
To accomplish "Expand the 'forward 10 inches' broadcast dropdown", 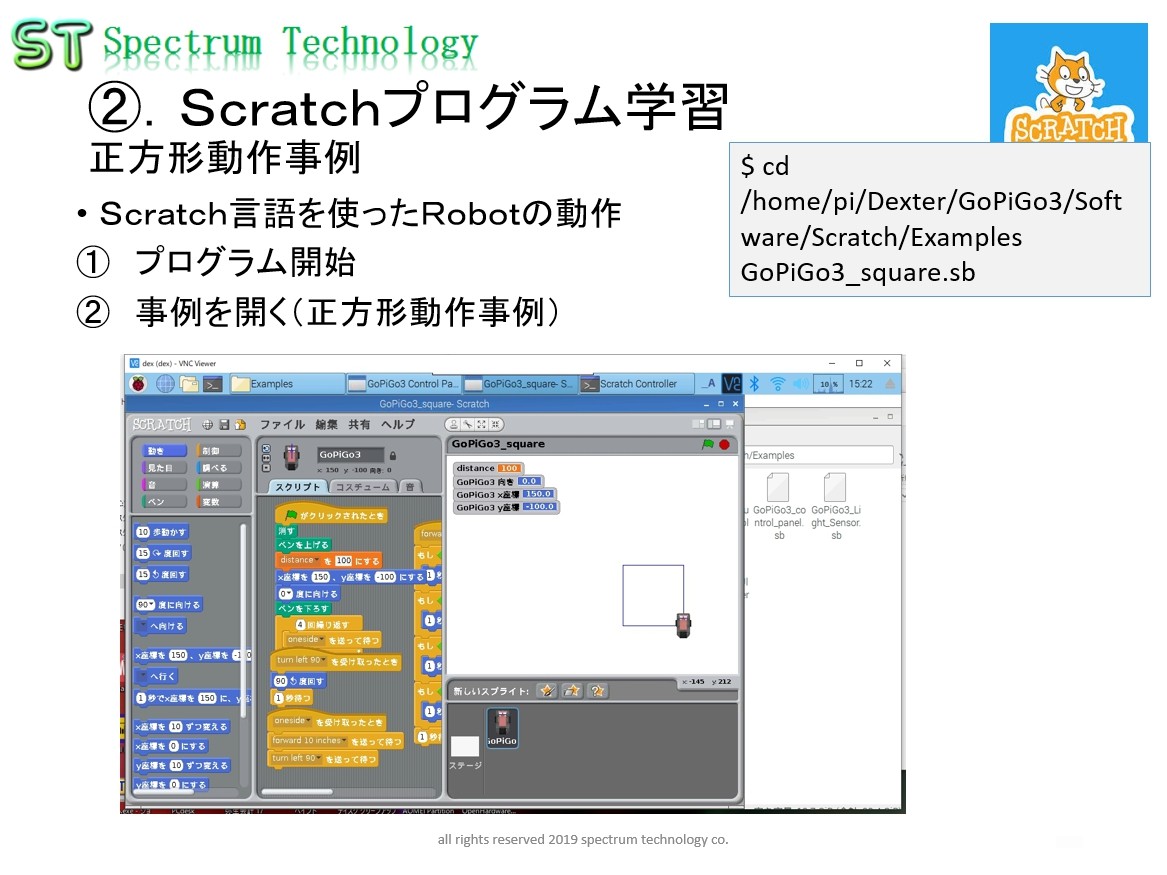I will (x=345, y=741).
